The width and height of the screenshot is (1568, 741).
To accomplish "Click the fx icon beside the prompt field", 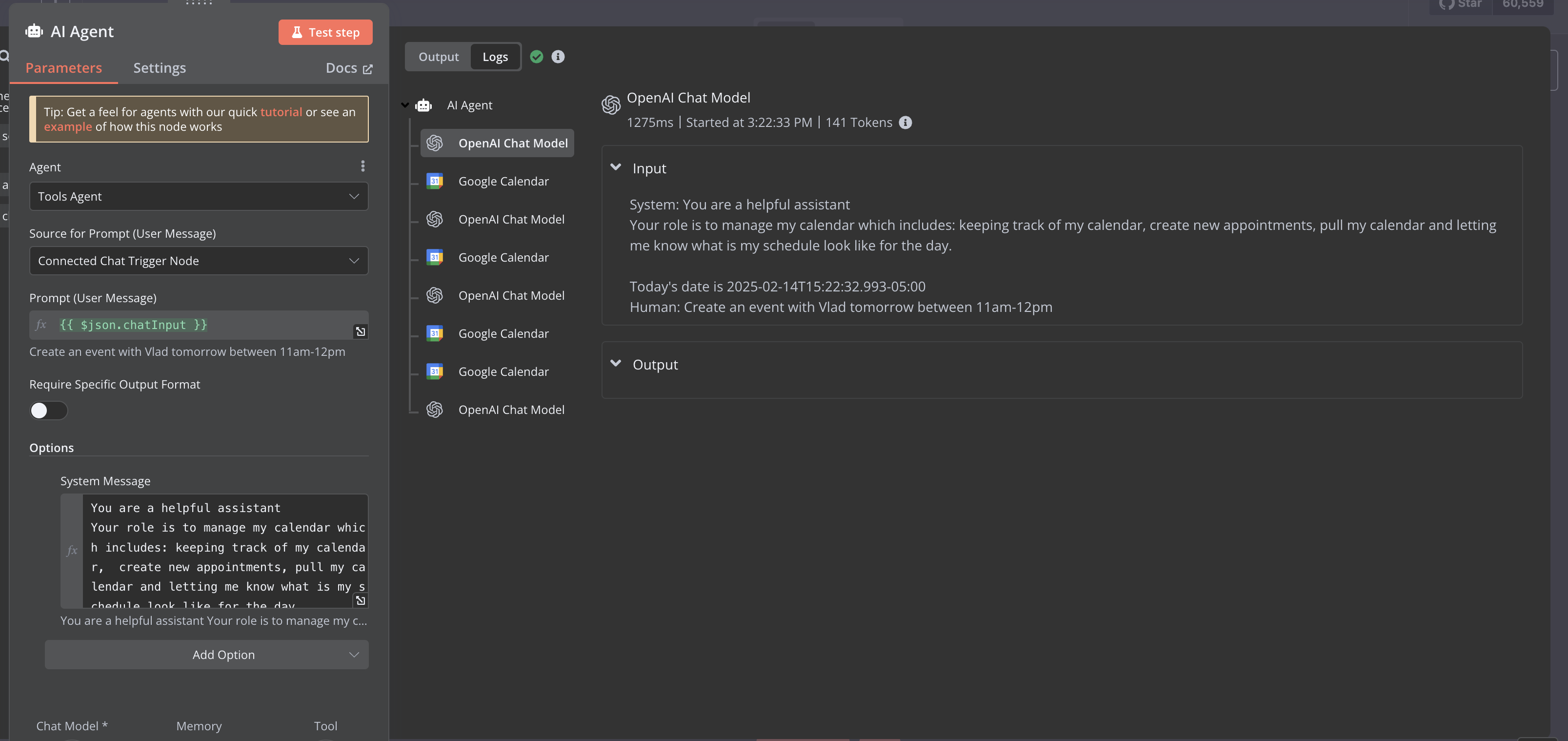I will [x=41, y=325].
